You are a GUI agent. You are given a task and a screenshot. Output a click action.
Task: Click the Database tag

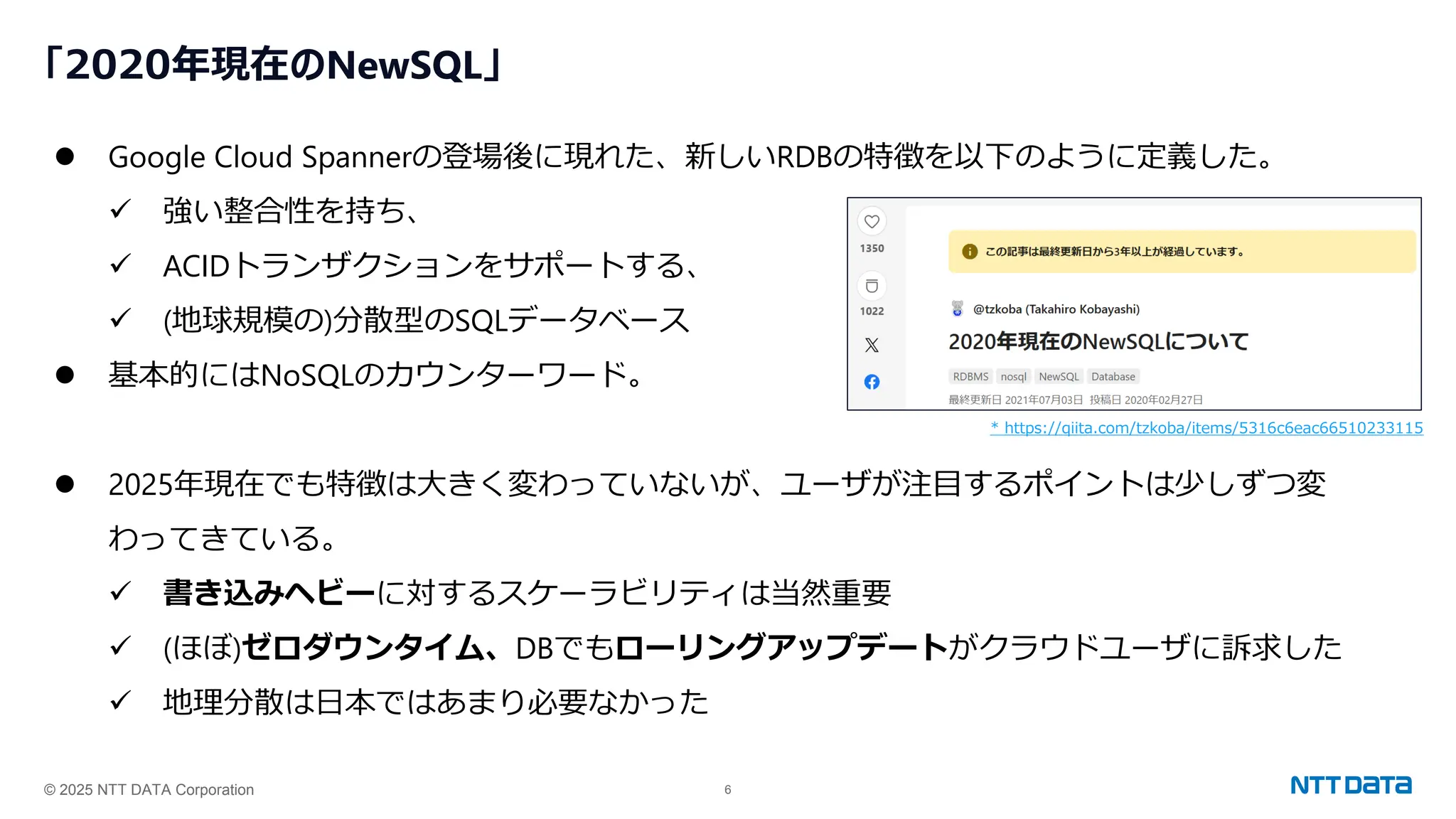click(x=1113, y=376)
